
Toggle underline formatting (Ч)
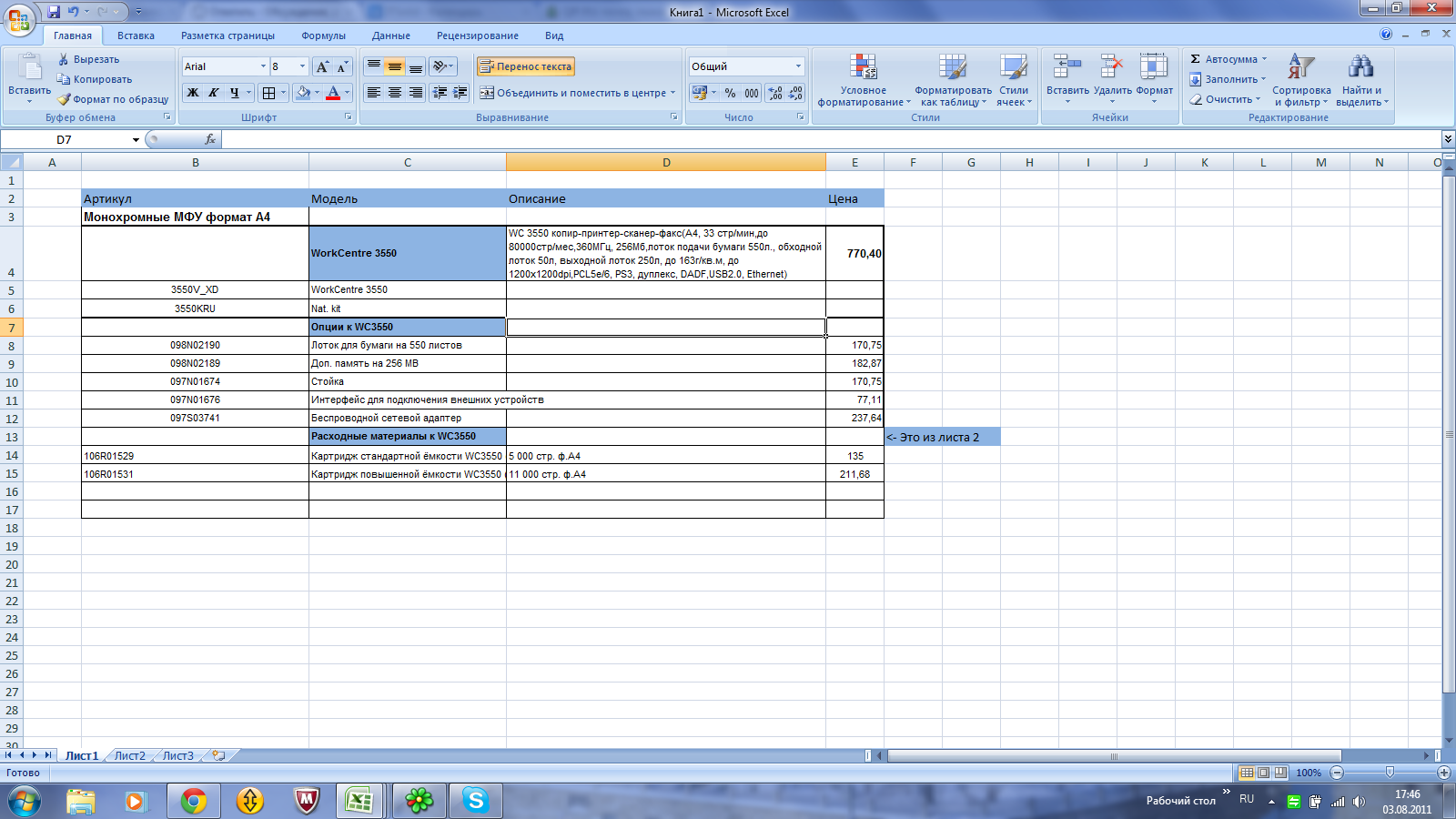234,93
